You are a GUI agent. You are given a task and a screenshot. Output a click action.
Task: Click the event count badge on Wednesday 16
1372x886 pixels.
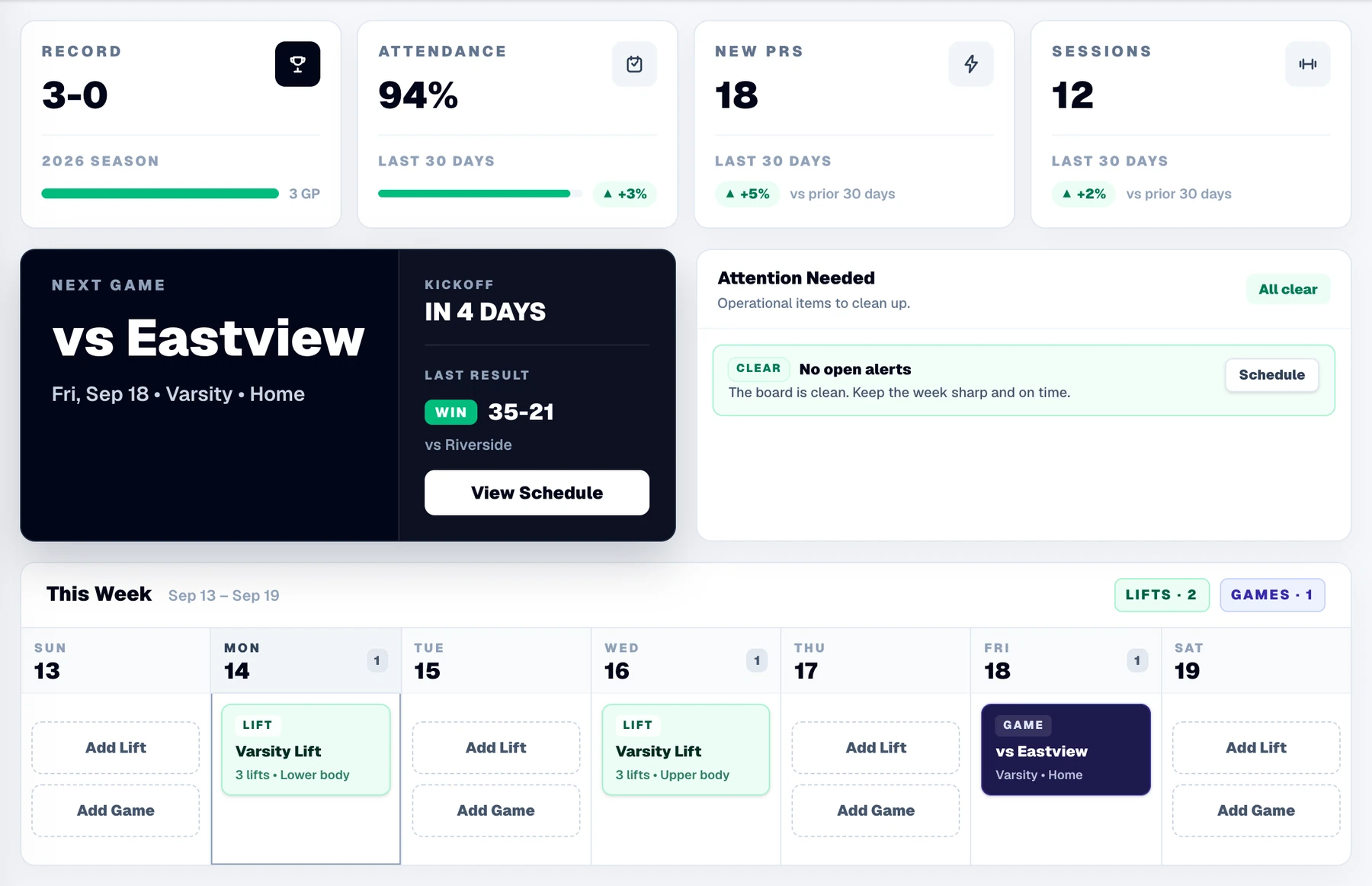point(757,660)
